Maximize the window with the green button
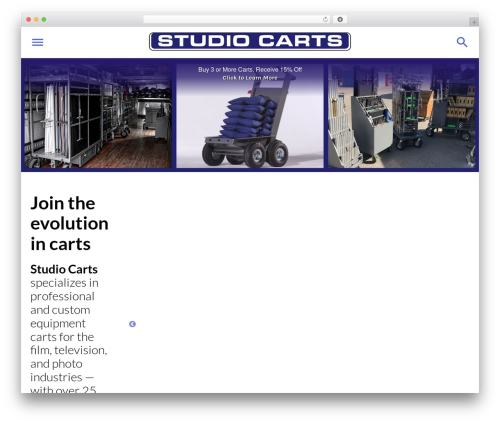Image resolution: width=500 pixels, height=423 pixels. tap(44, 20)
